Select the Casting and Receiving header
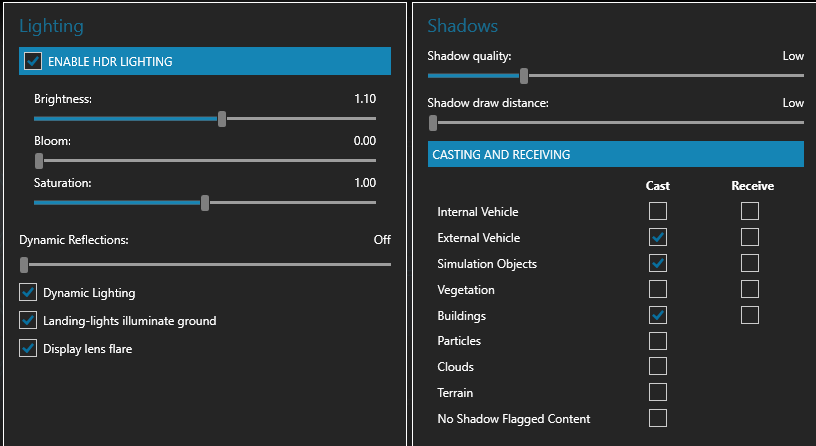The width and height of the screenshot is (816, 446). (615, 155)
